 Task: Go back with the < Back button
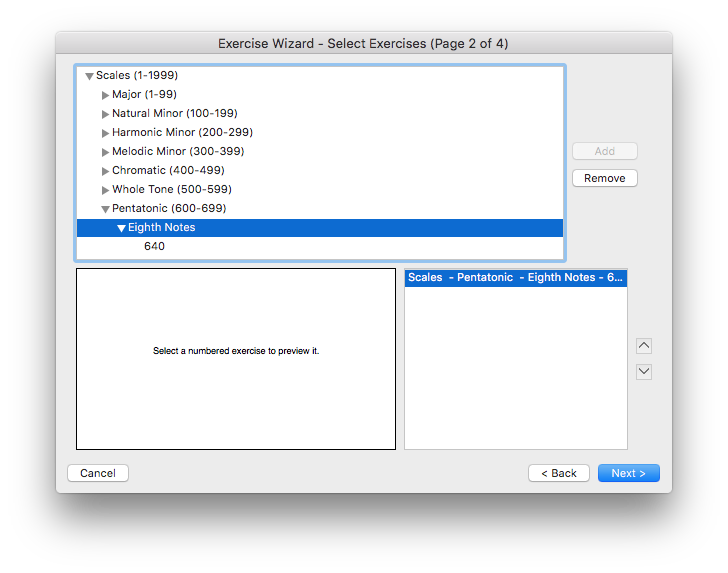[x=558, y=473]
